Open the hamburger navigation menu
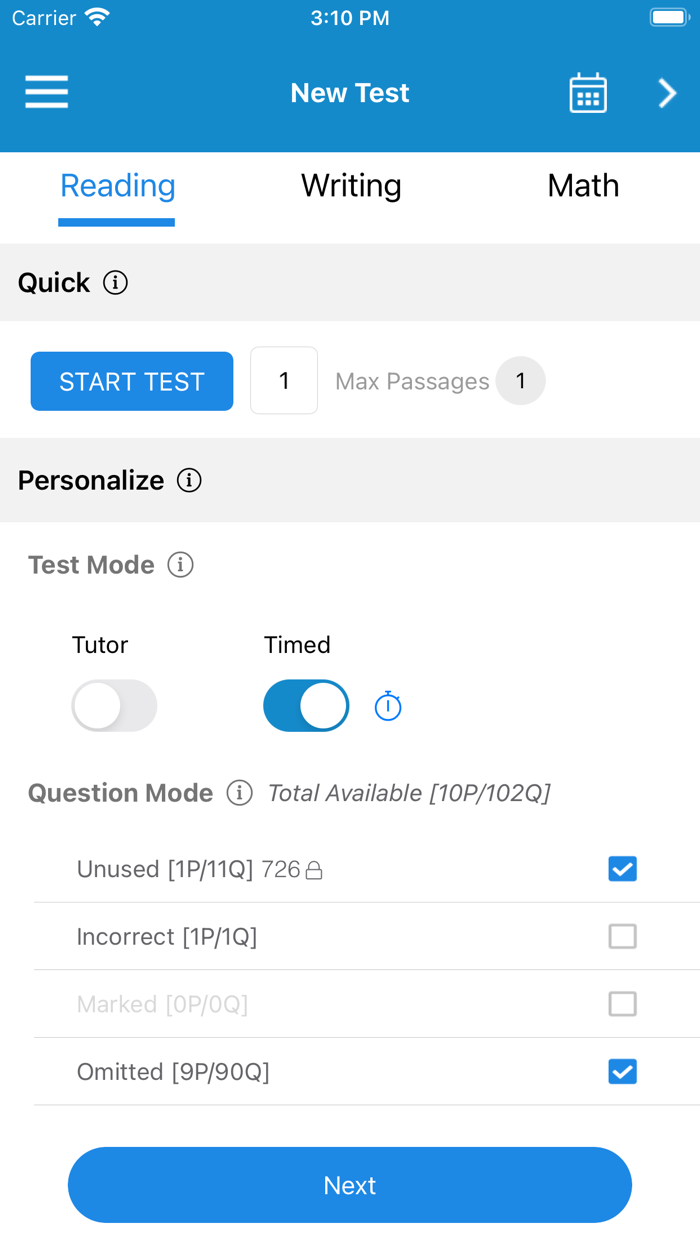This screenshot has width=700, height=1244. (x=46, y=92)
